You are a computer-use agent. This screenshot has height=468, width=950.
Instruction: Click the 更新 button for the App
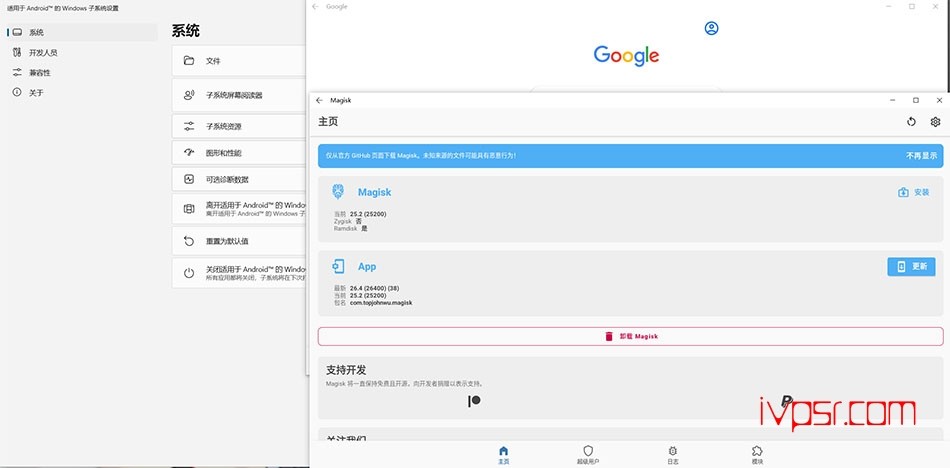[911, 267]
